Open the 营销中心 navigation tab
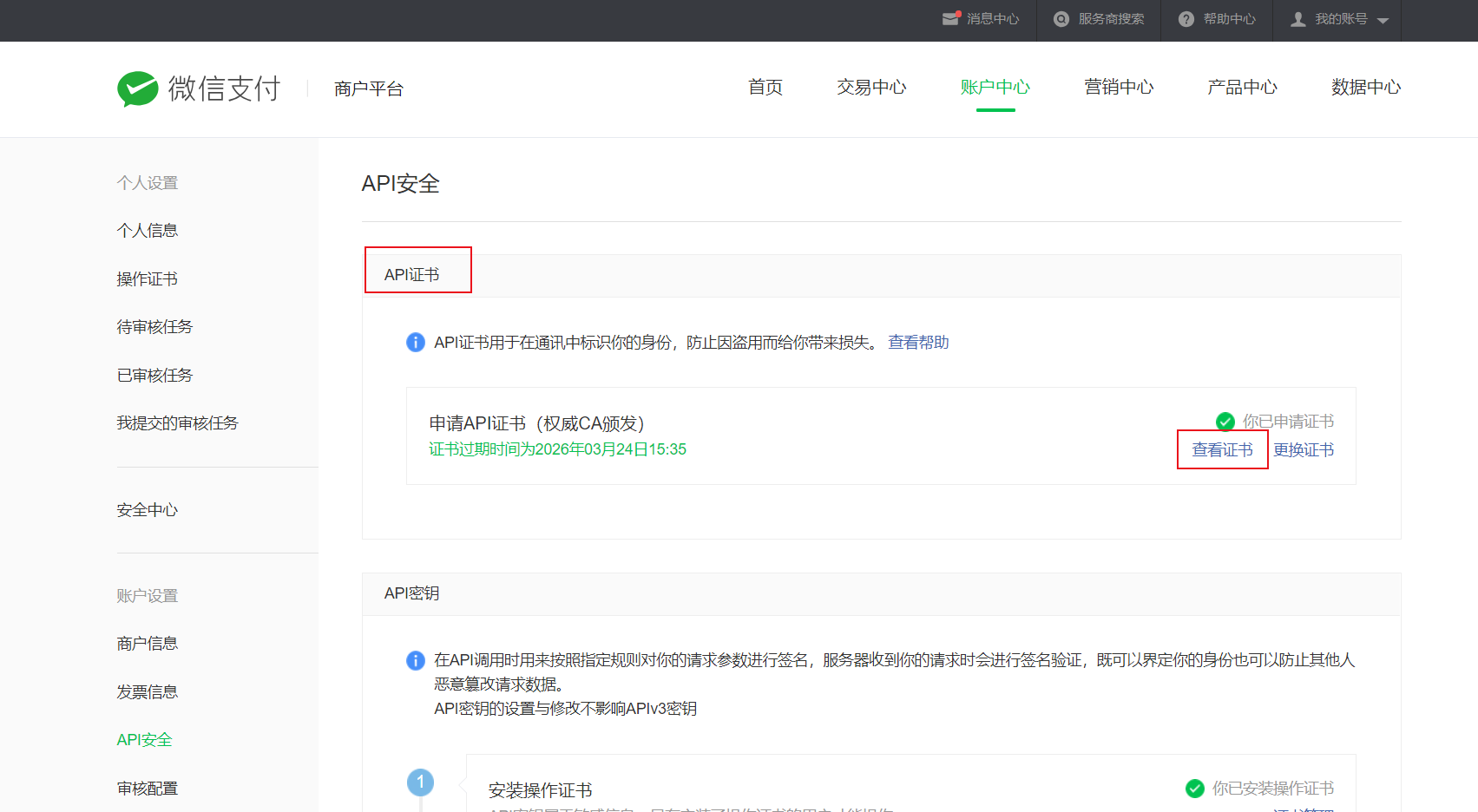Viewport: 1478px width, 812px height. (1119, 88)
